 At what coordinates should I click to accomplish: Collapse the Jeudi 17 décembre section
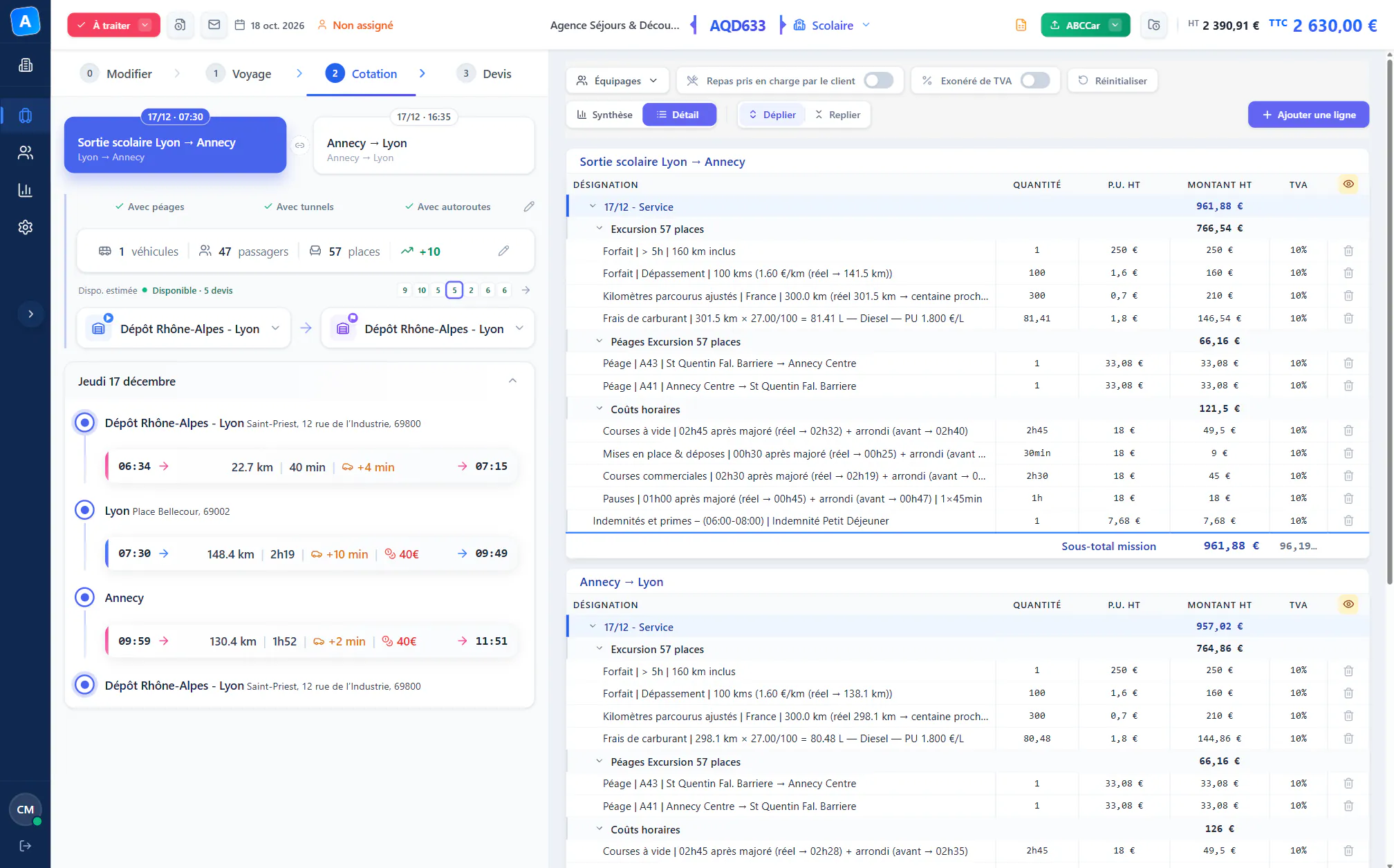click(x=512, y=381)
